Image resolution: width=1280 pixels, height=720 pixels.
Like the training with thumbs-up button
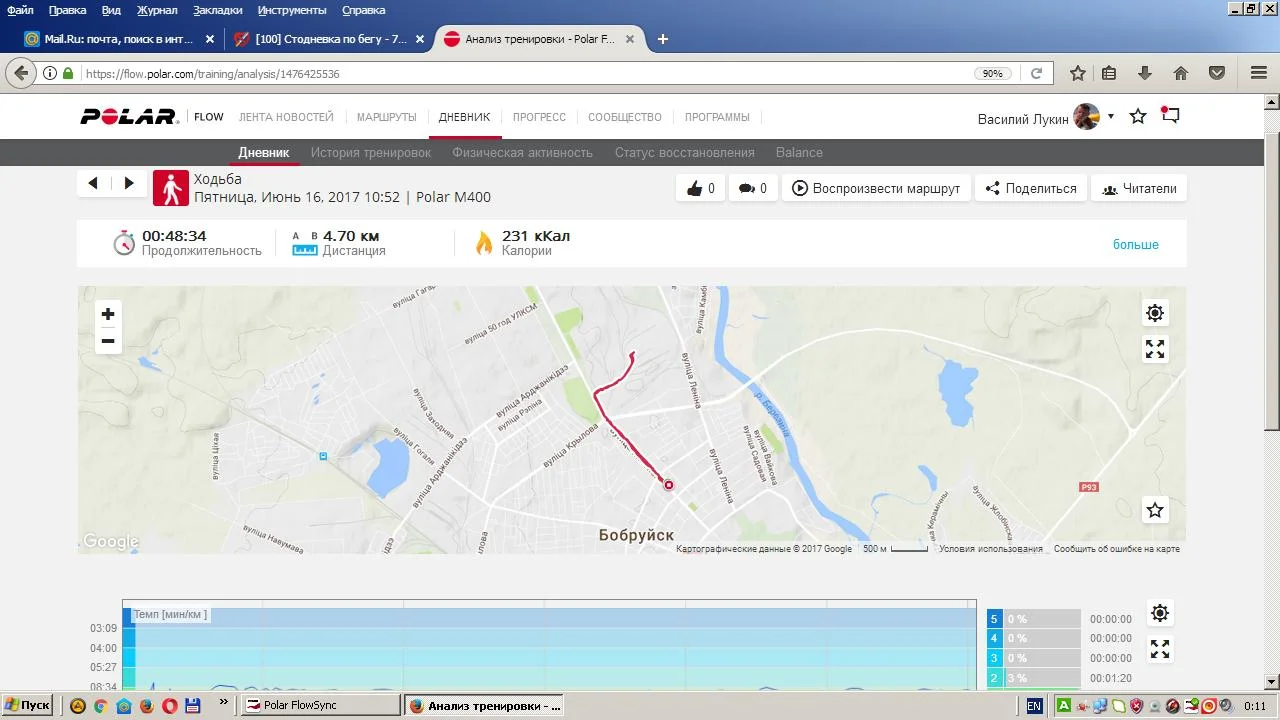700,188
